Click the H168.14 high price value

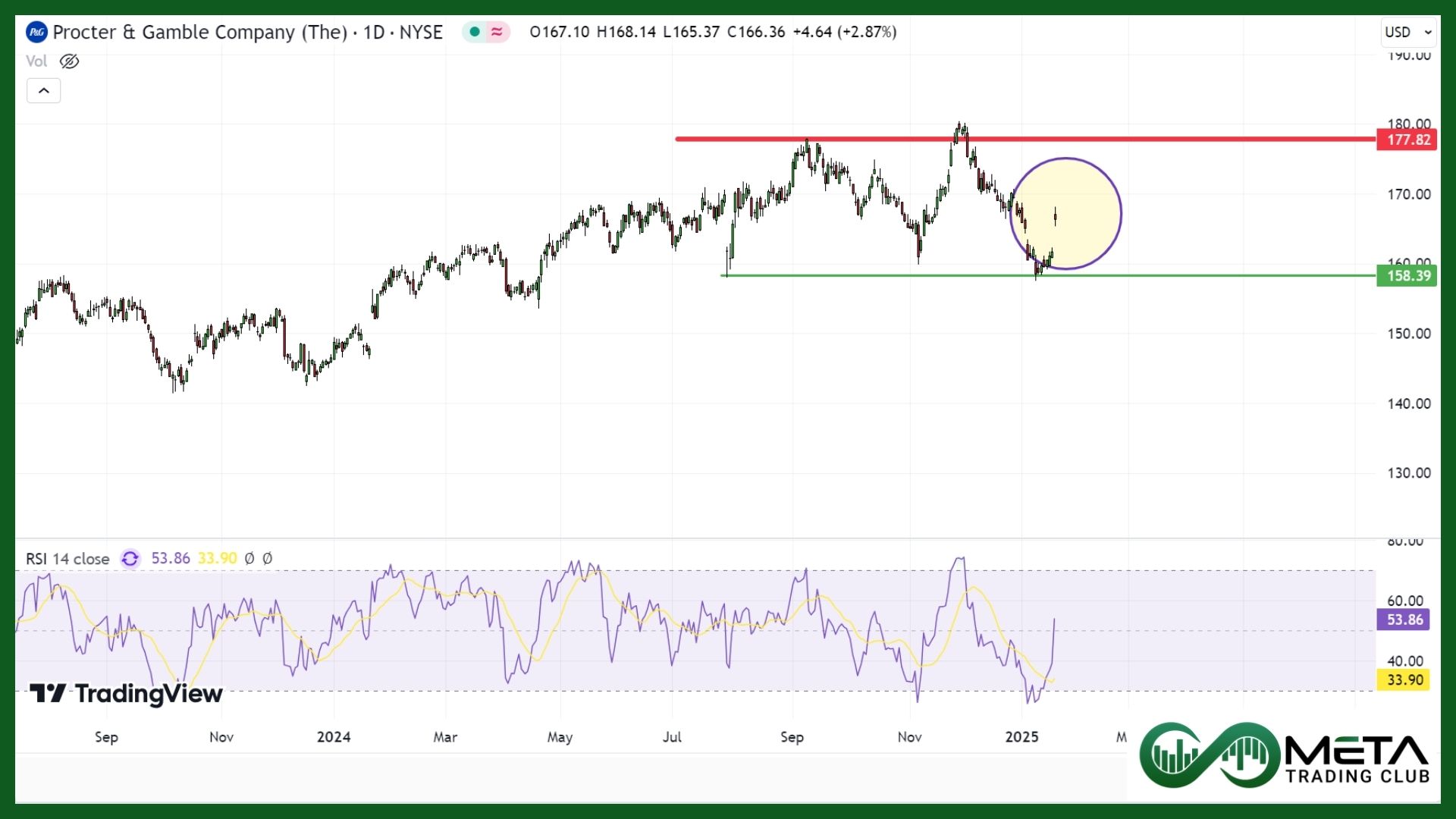pos(626,32)
